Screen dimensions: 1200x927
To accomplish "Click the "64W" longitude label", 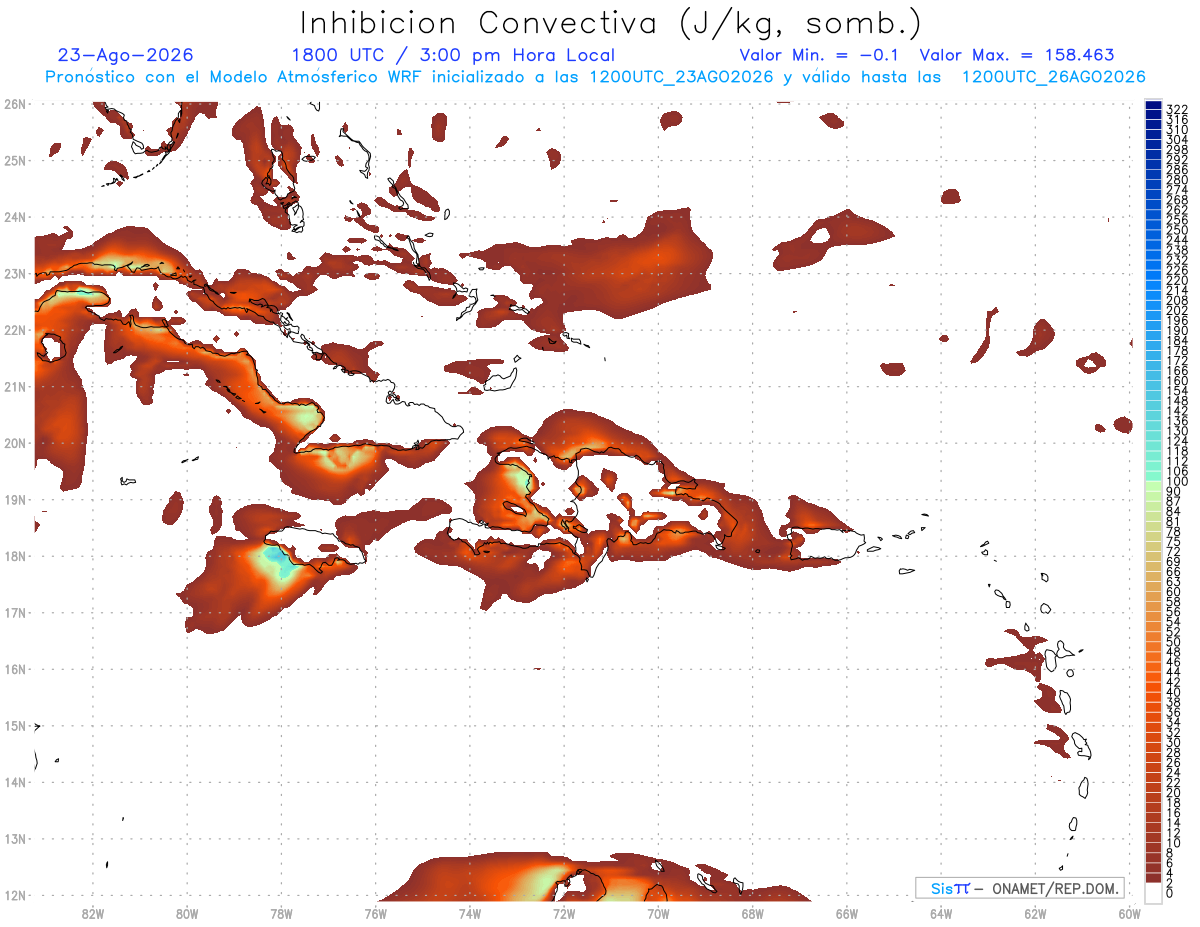I will pyautogui.click(x=940, y=913).
